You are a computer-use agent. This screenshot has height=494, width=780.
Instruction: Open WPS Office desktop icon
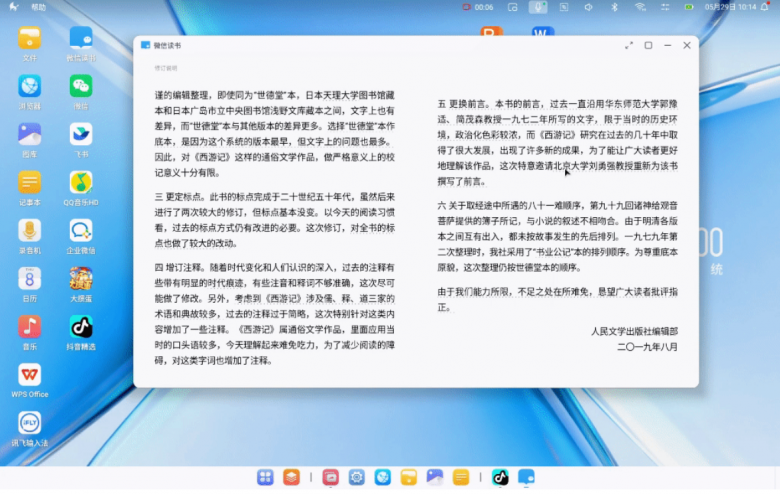click(29, 375)
